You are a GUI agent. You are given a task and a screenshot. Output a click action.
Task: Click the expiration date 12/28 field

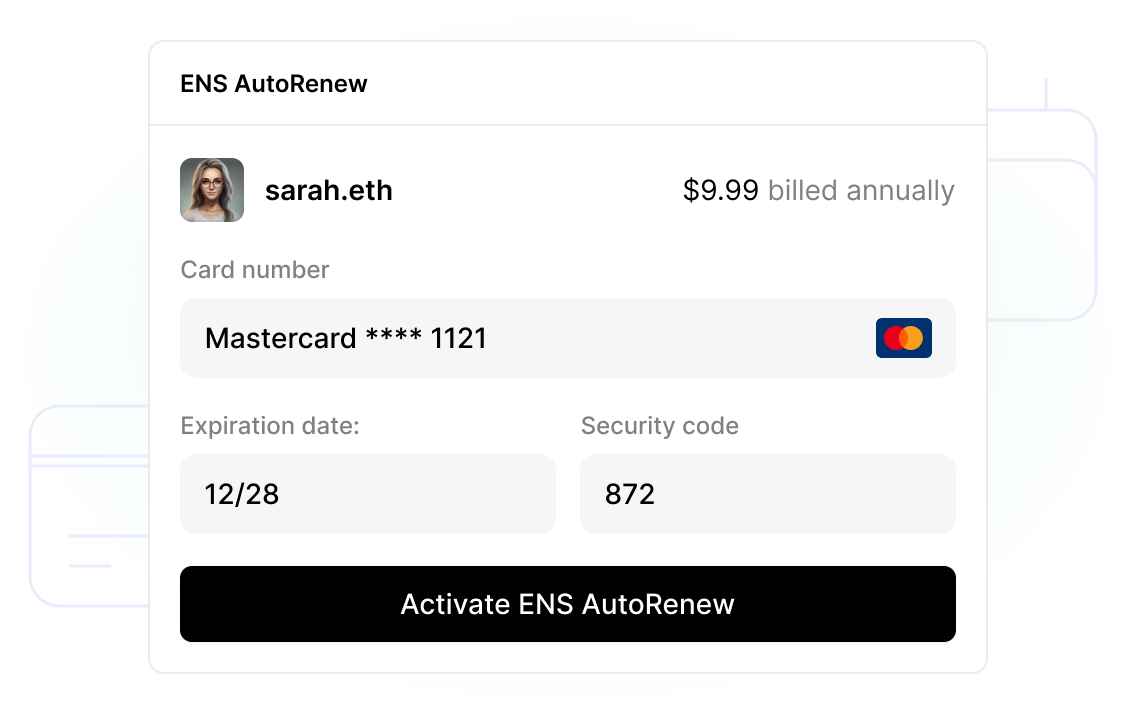(x=368, y=493)
